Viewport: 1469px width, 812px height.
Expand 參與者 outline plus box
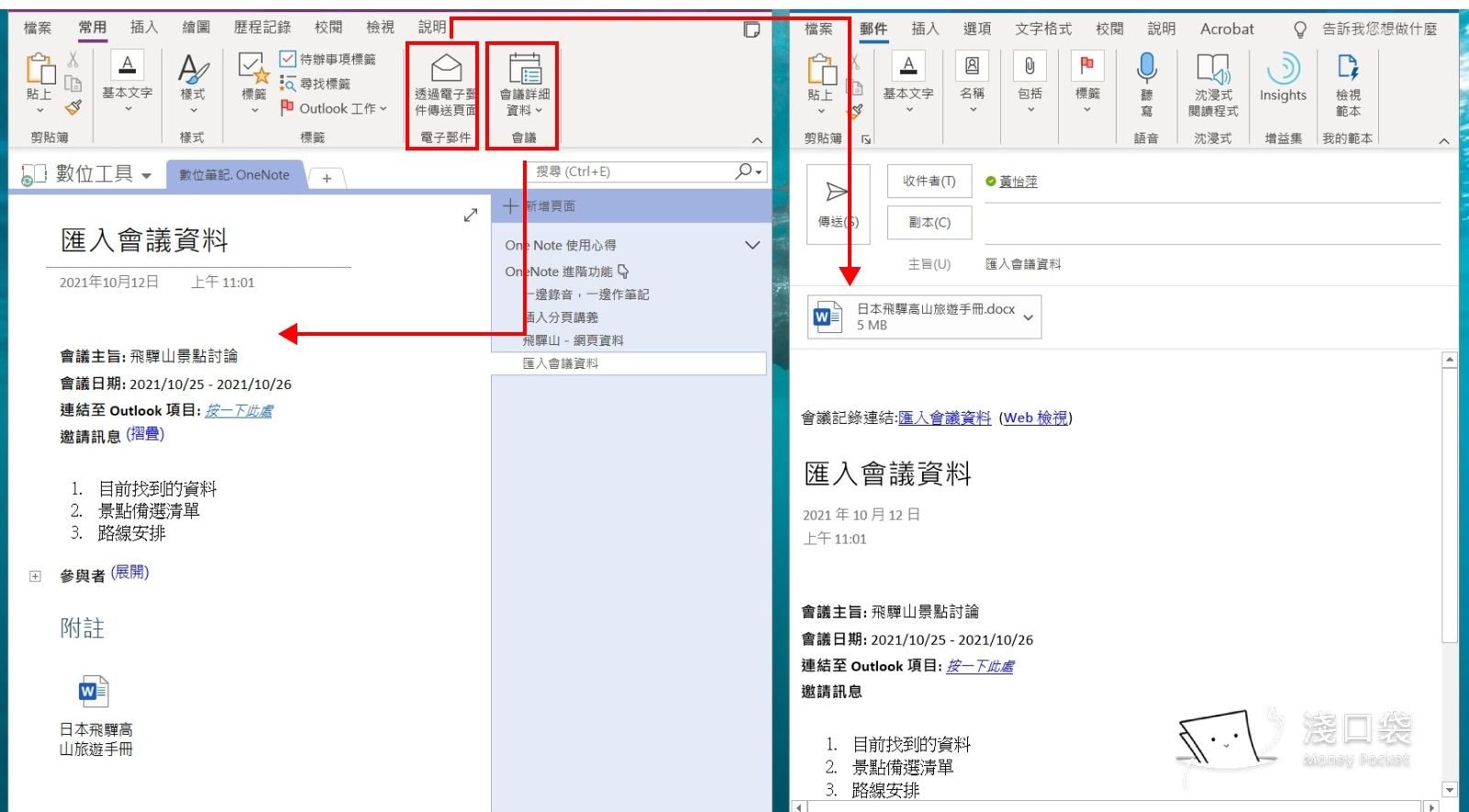35,576
